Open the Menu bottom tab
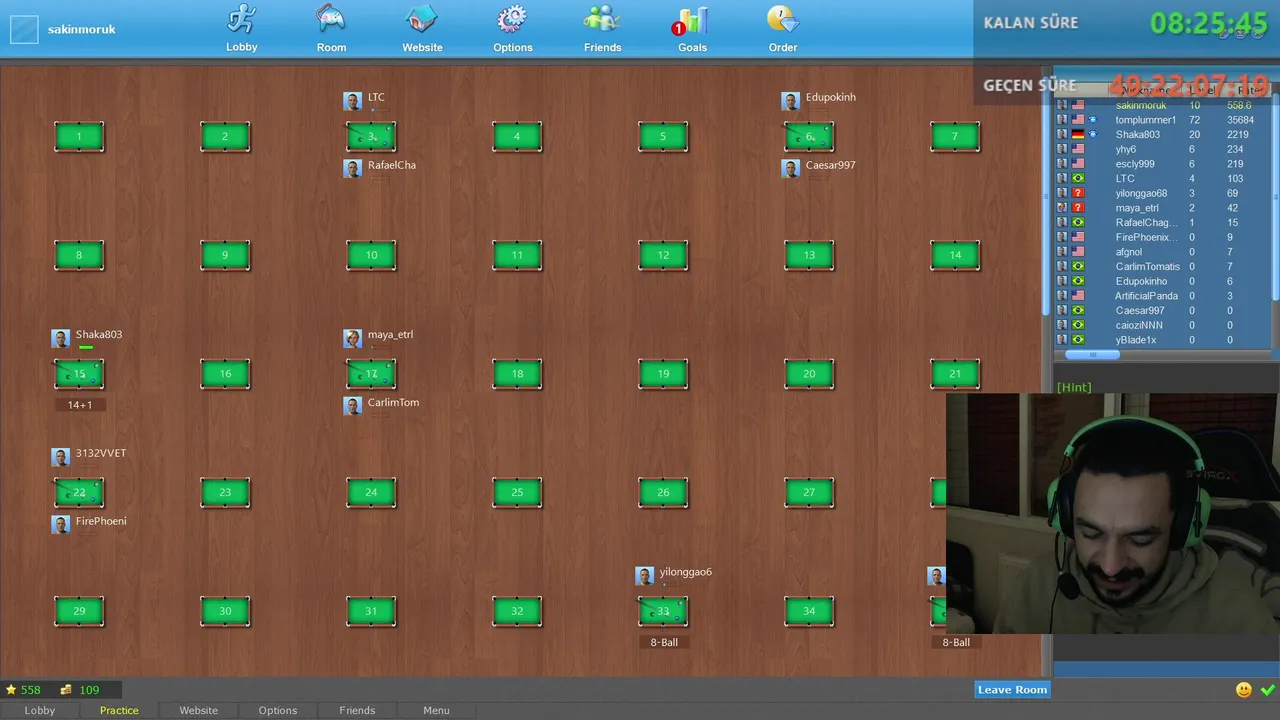The height and width of the screenshot is (720, 1280). (436, 710)
